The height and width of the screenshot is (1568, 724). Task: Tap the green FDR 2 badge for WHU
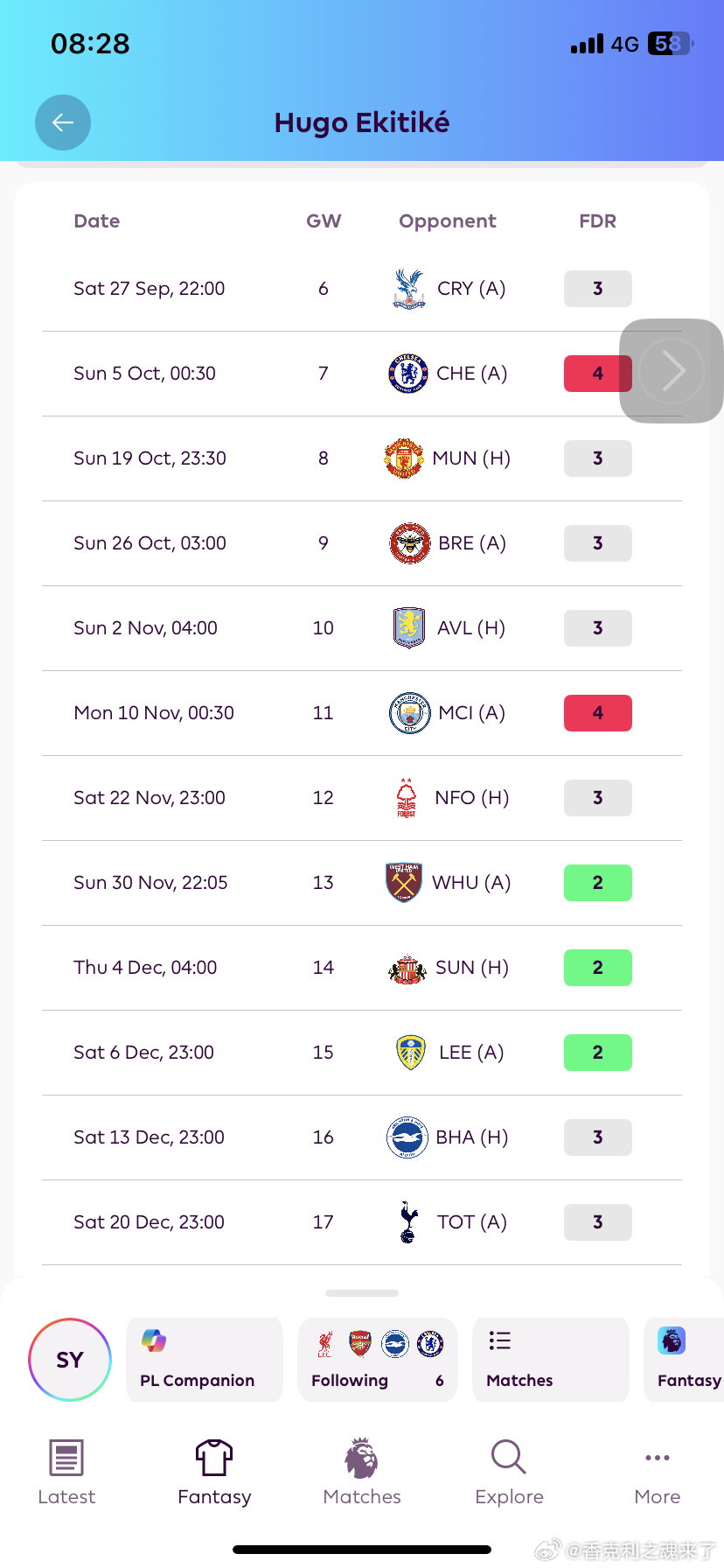(x=598, y=883)
